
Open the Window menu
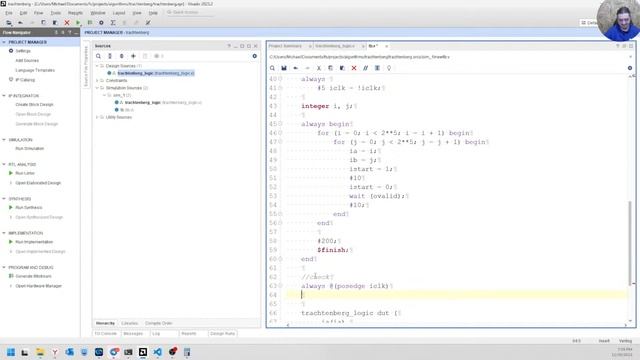point(98,13)
